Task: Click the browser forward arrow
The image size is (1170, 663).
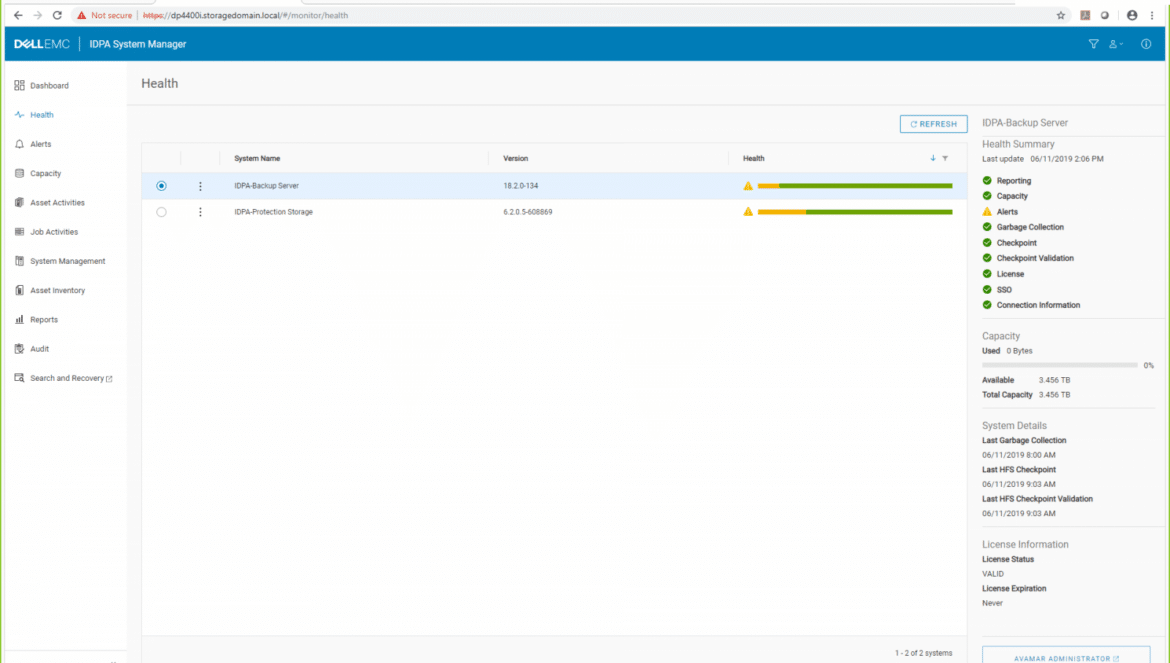Action: coord(37,15)
